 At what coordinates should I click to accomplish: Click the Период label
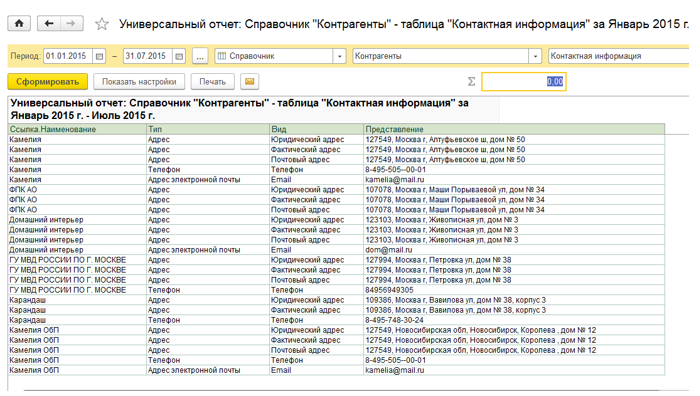25,56
